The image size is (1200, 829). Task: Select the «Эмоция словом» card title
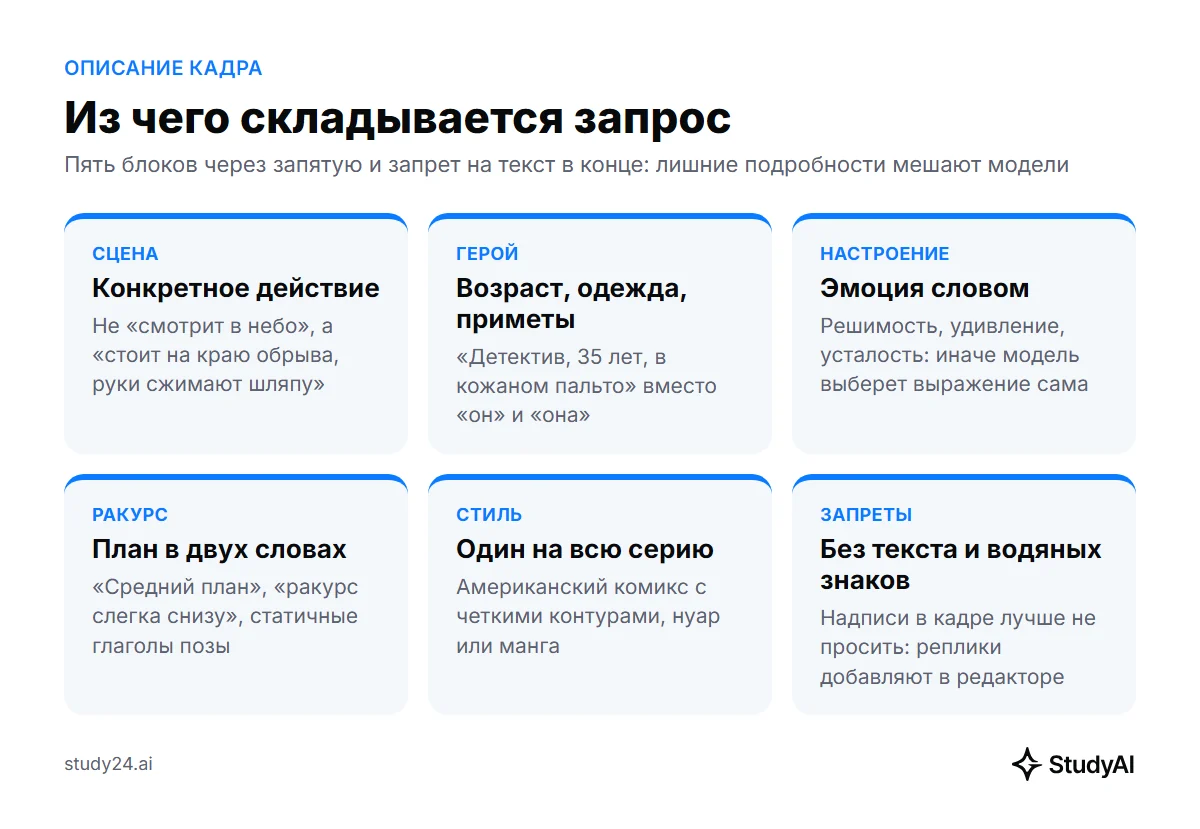[x=925, y=288]
